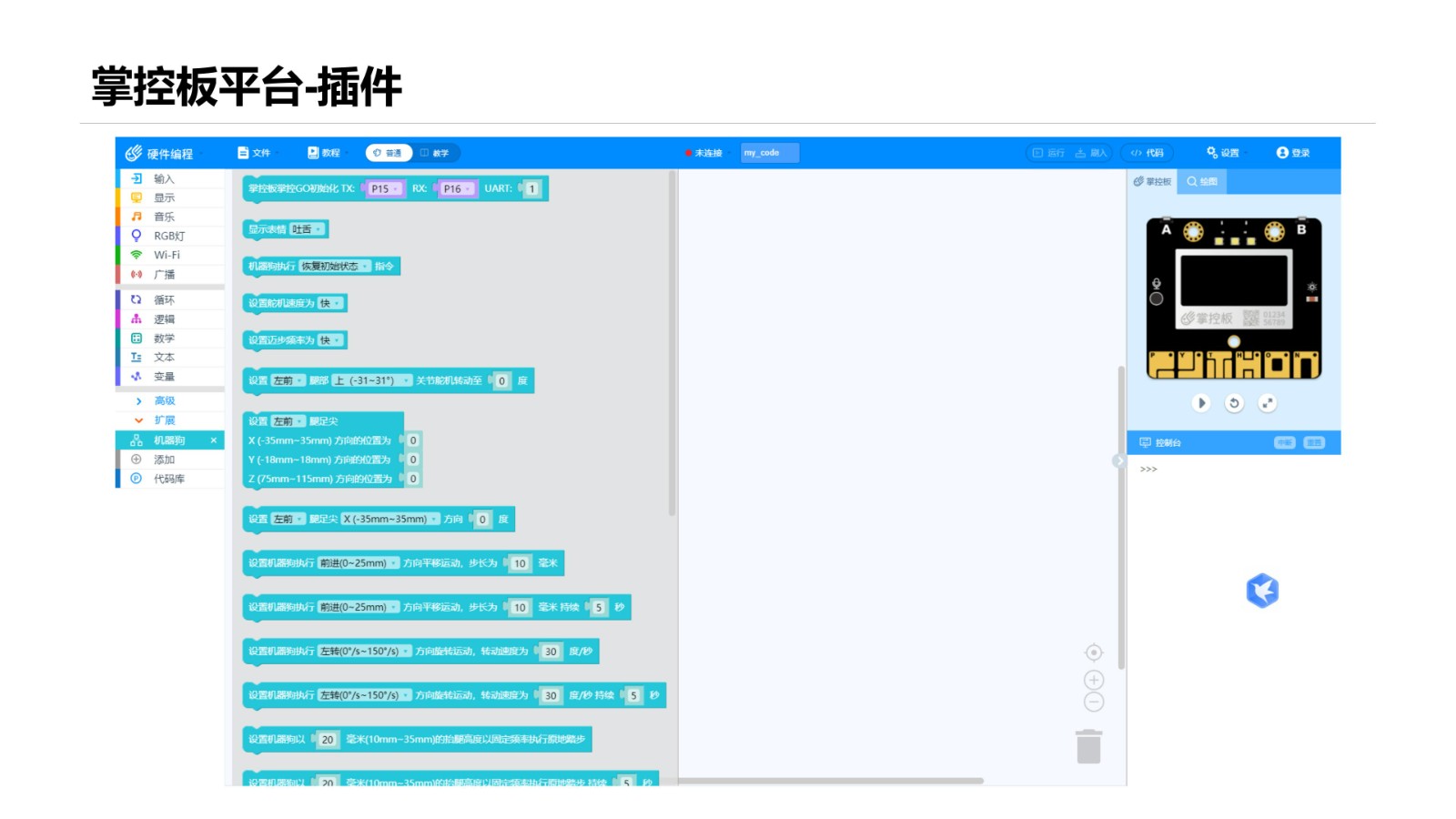This screenshot has height=819, width=1456.
Task: Switch to the 绘图 tab
Action: [x=1202, y=182]
